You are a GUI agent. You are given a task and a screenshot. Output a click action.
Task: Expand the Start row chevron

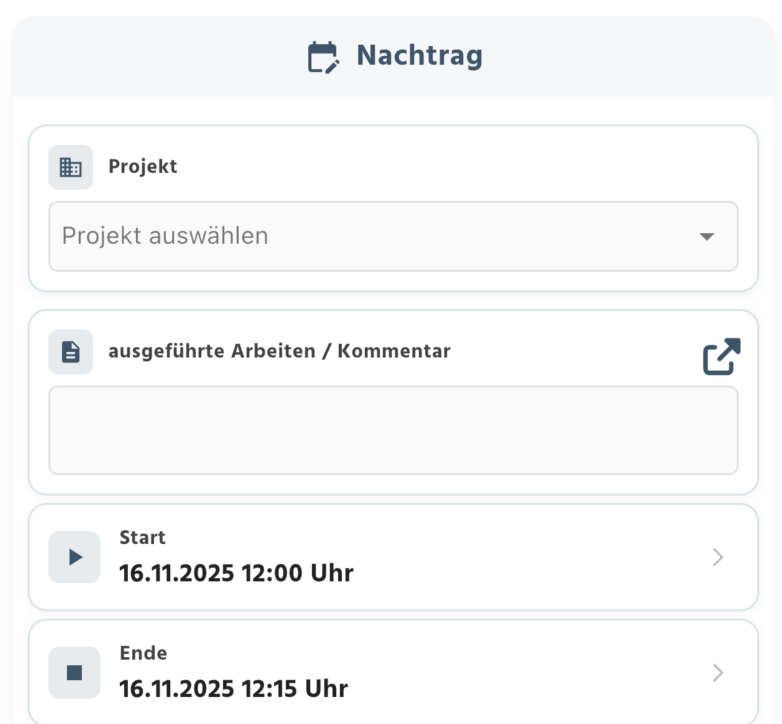pos(717,557)
